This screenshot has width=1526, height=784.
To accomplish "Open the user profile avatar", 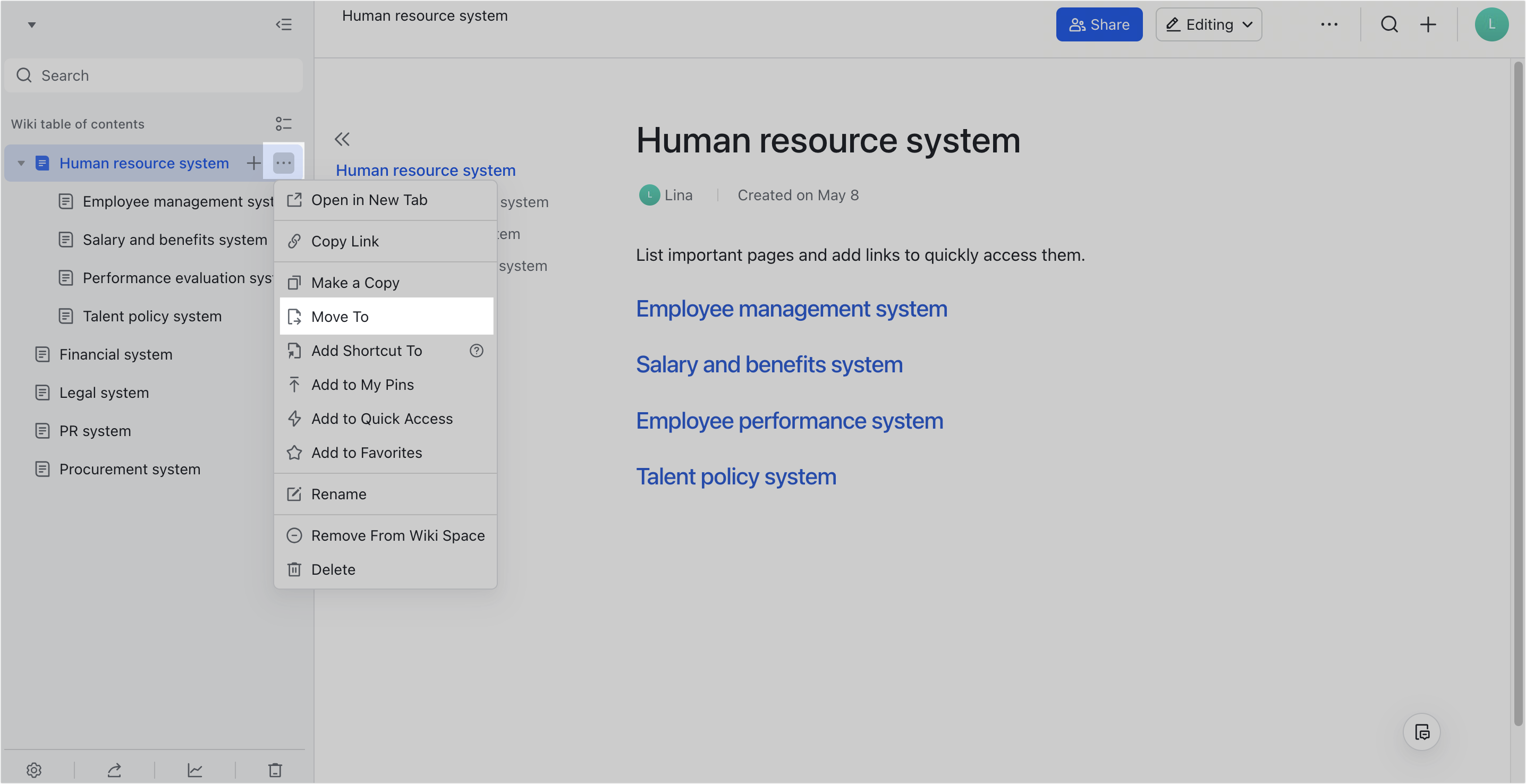I will click(1491, 24).
